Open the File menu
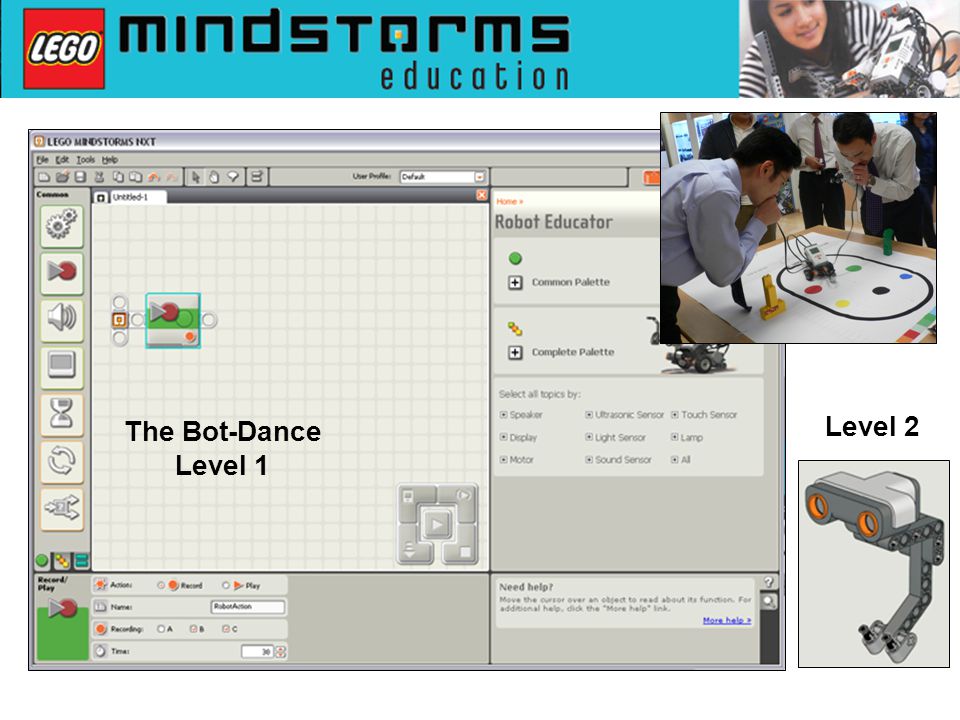 pyautogui.click(x=42, y=160)
